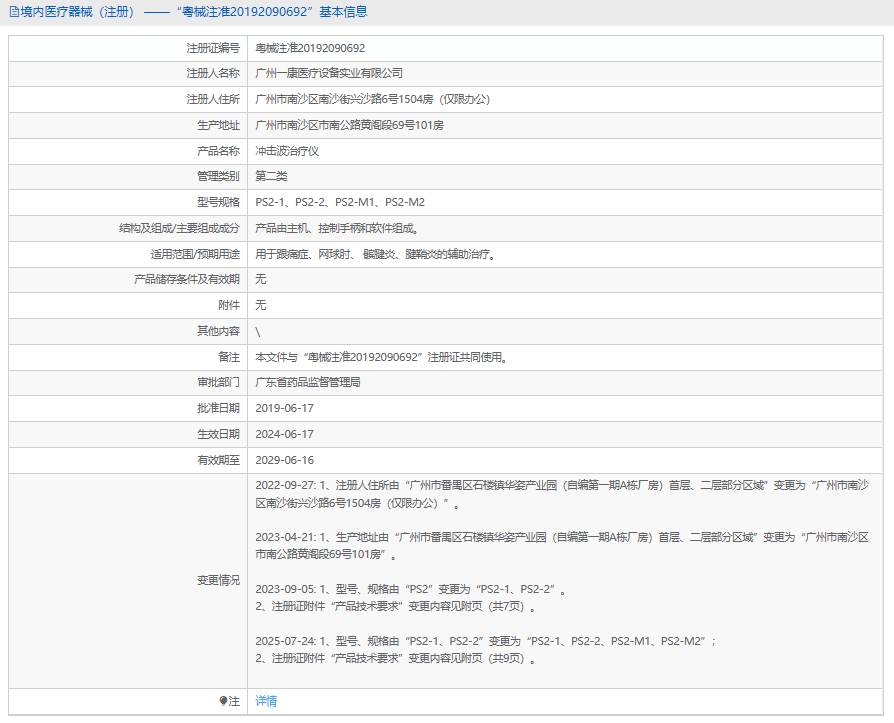This screenshot has height=723, width=894.
Task: Click the bulb icon beside 注 label
Action: point(224,701)
